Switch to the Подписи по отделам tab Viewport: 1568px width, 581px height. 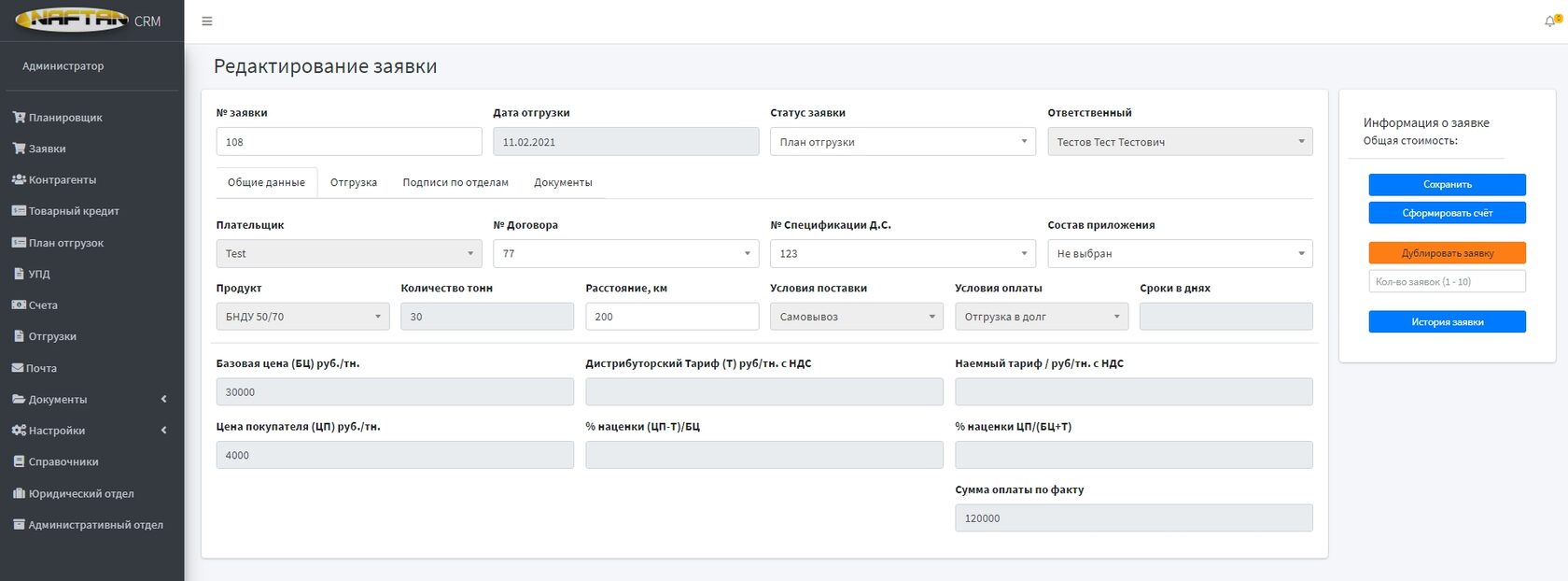(x=455, y=183)
